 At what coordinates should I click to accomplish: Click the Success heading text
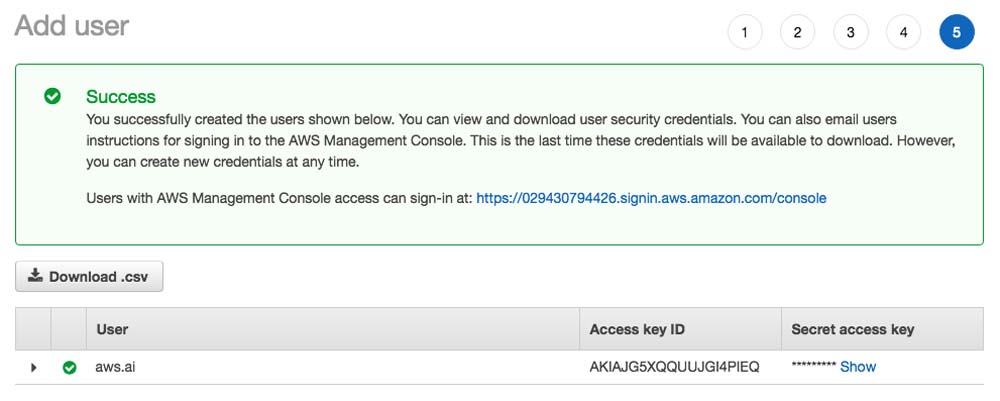pos(120,96)
